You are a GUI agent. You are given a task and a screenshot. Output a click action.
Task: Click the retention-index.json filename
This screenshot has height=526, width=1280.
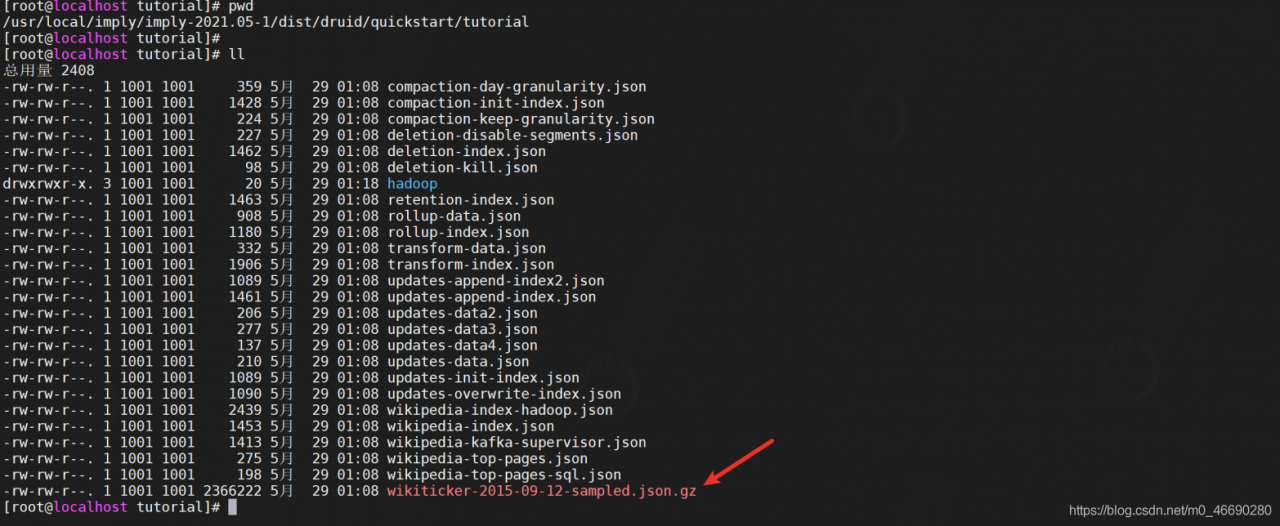[470, 200]
